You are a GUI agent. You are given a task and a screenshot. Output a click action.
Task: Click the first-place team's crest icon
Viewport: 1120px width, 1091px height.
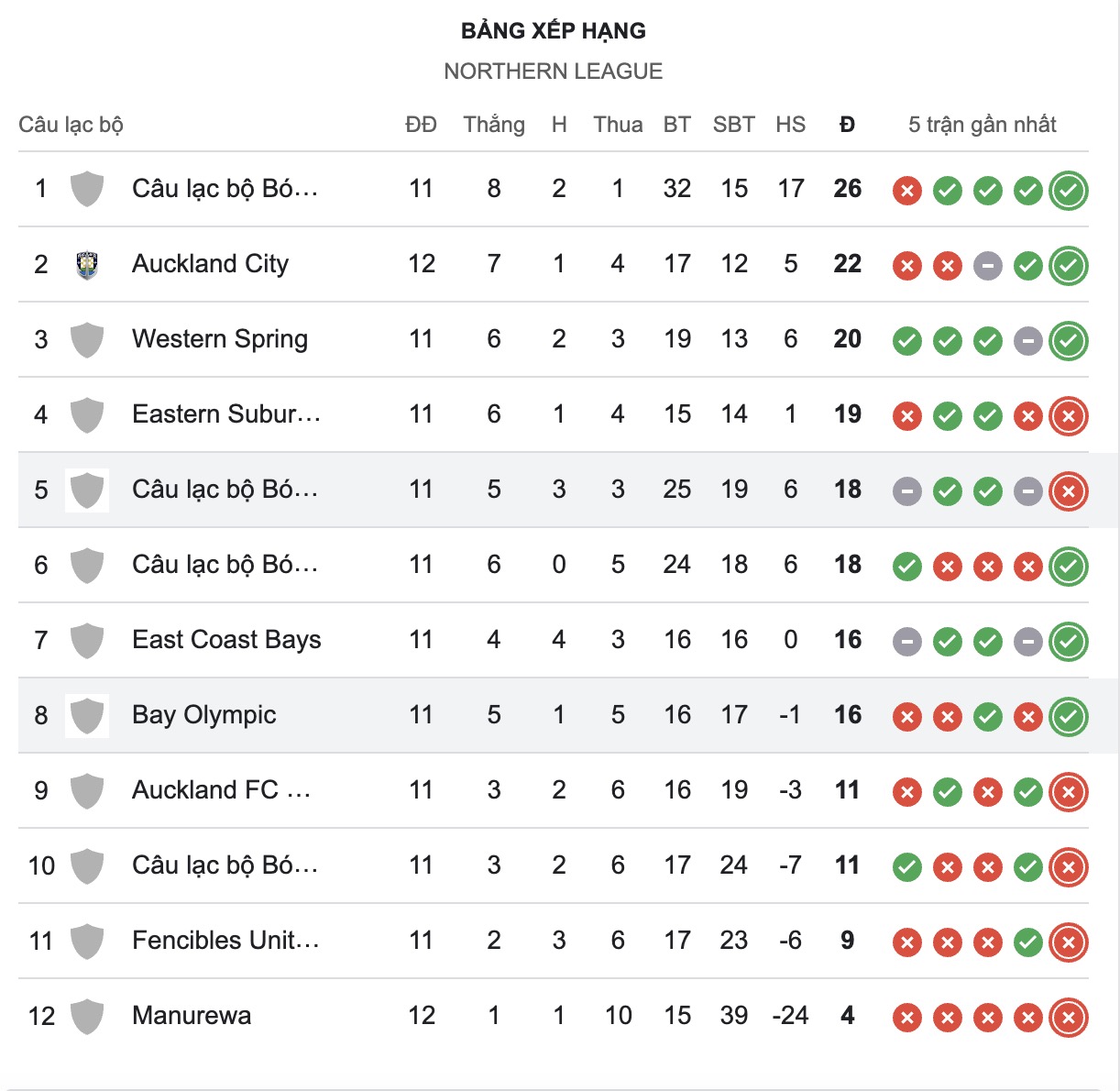coord(87,189)
